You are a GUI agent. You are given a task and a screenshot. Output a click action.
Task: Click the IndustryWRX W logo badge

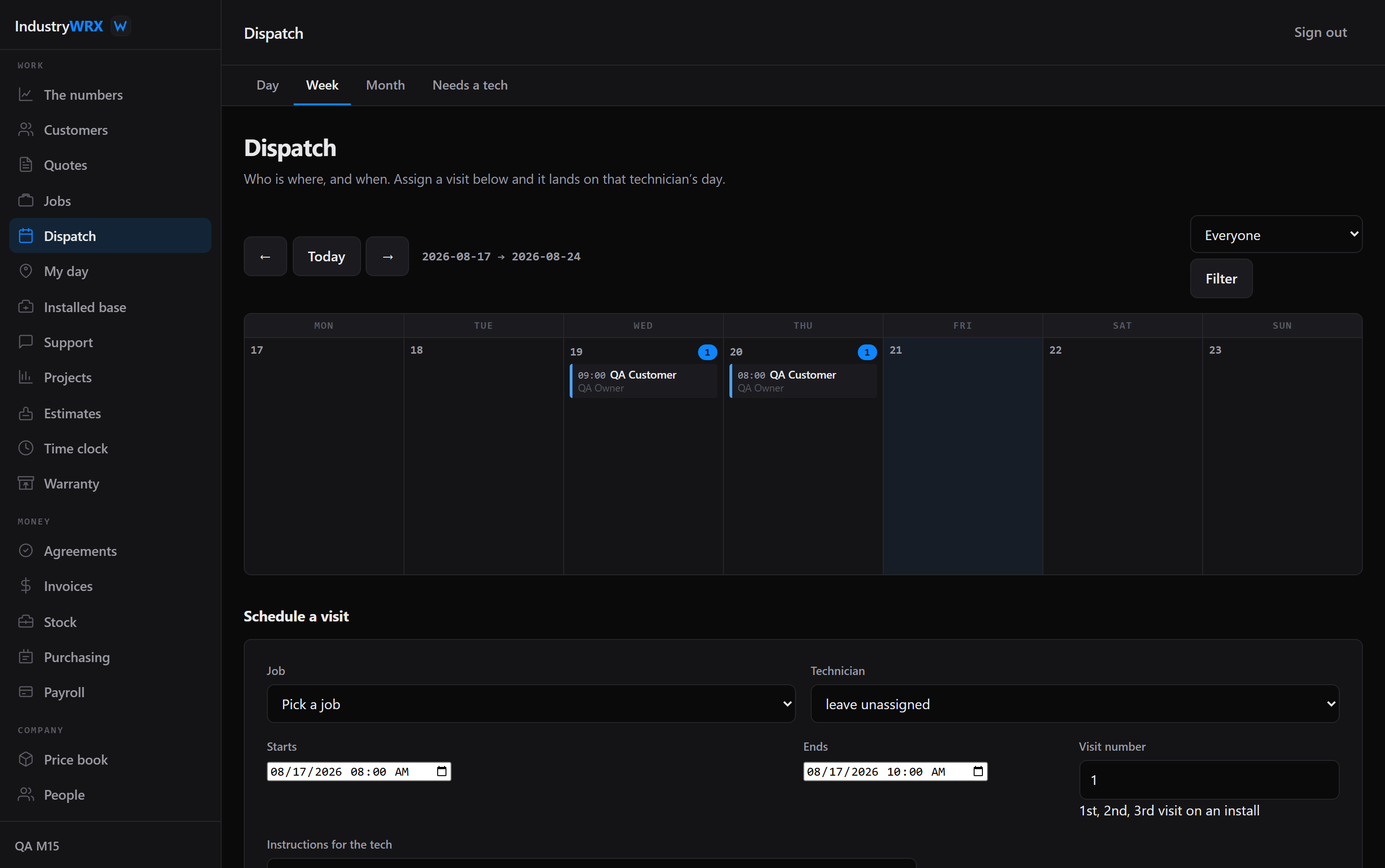(x=120, y=26)
